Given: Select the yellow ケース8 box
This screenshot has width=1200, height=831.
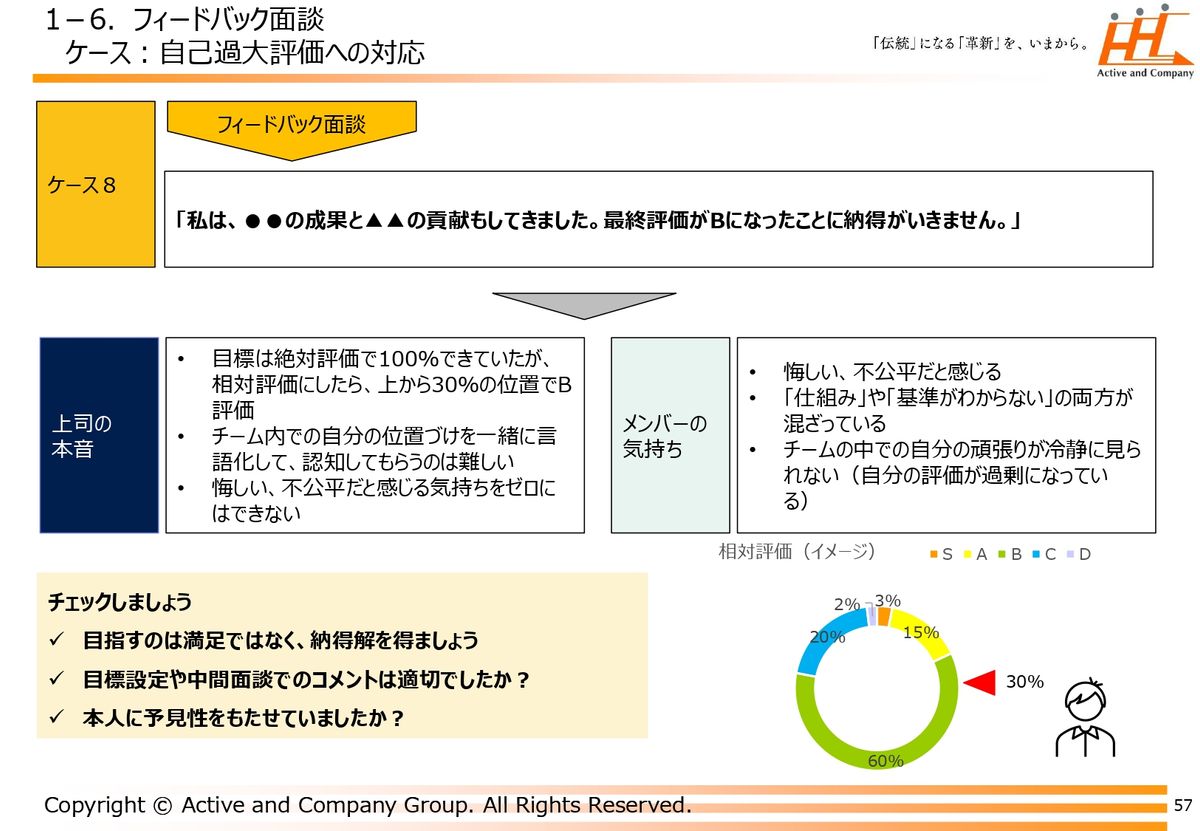Looking at the screenshot, I should [96, 184].
